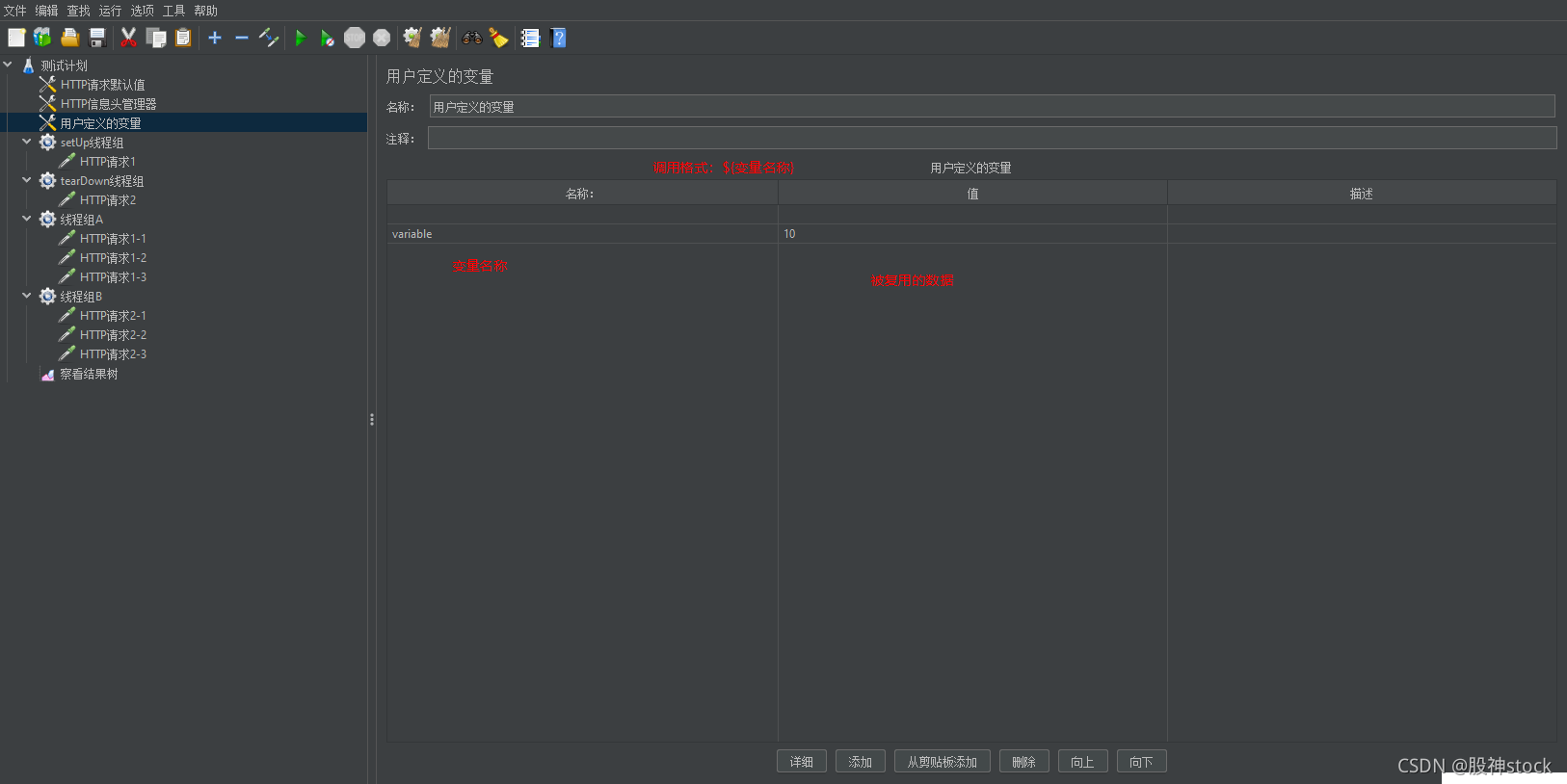Click the Open file folder icon
This screenshot has width=1567, height=784.
69,38
